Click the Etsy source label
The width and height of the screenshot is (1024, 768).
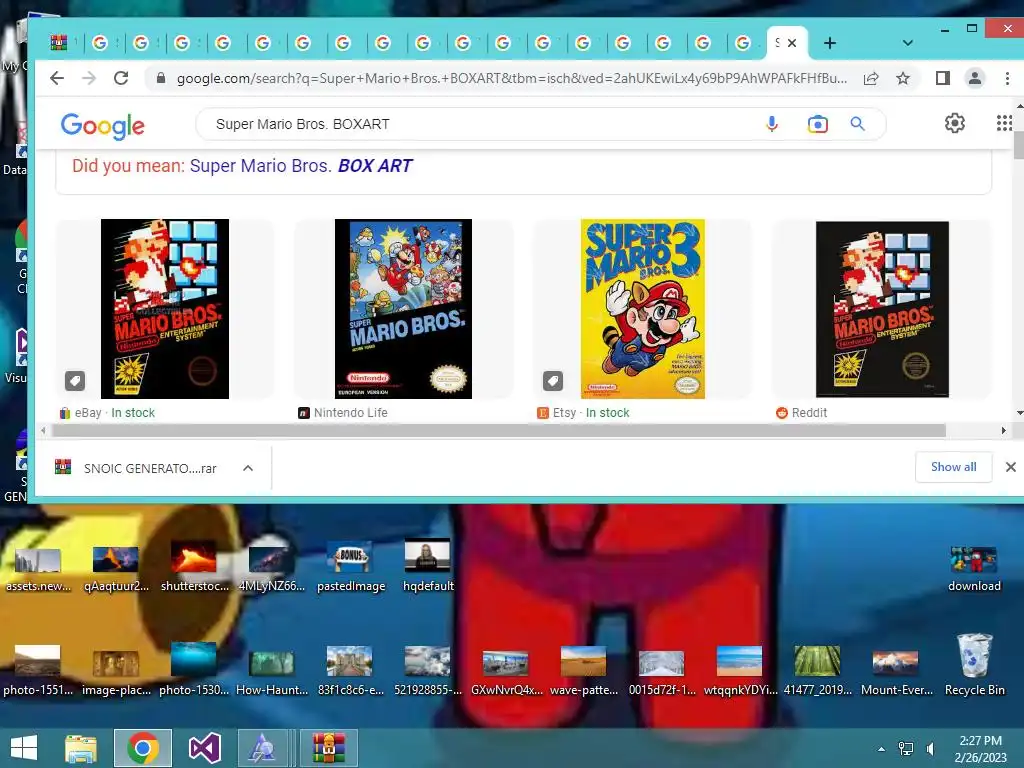(x=564, y=413)
